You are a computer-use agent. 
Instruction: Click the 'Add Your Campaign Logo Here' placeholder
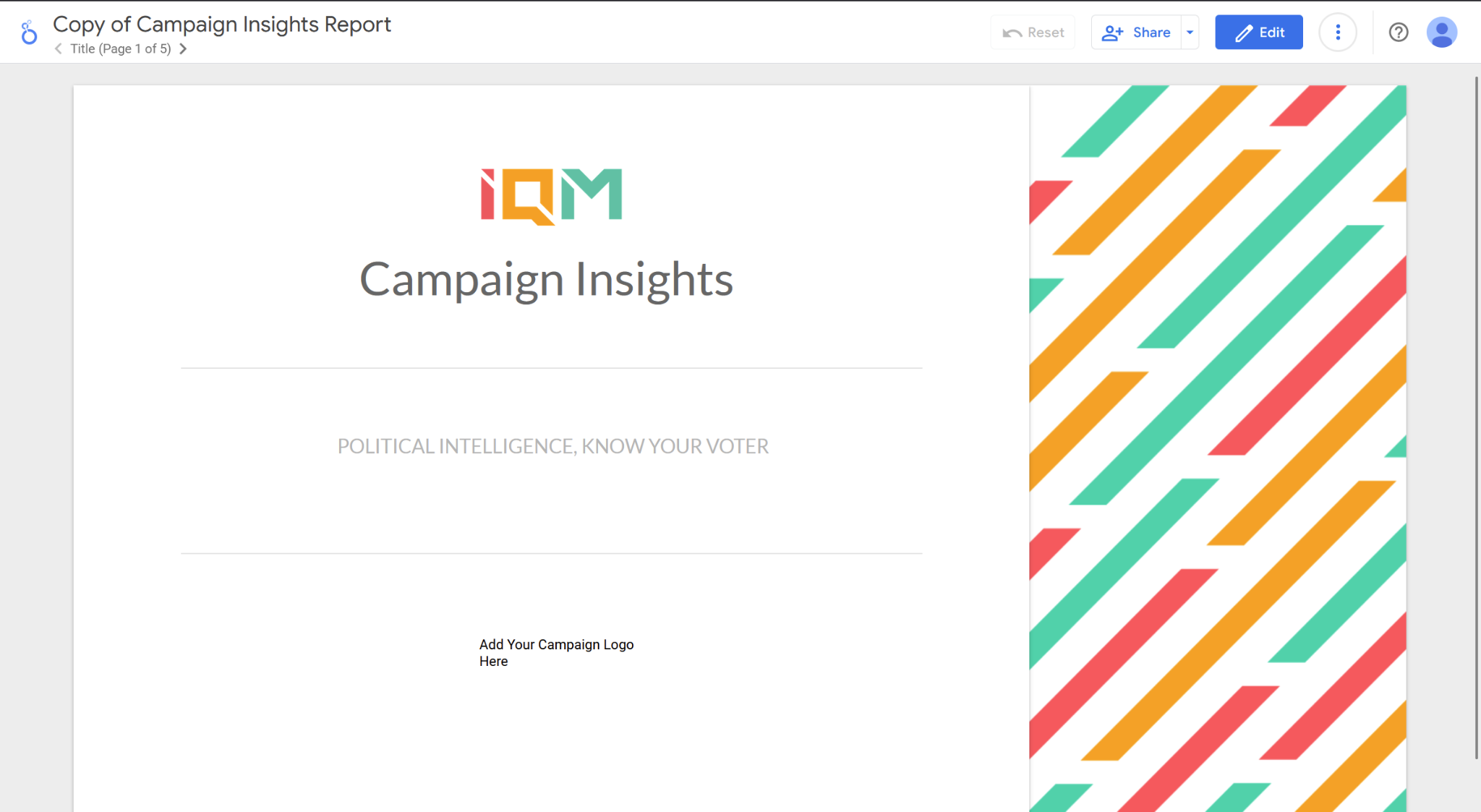556,652
